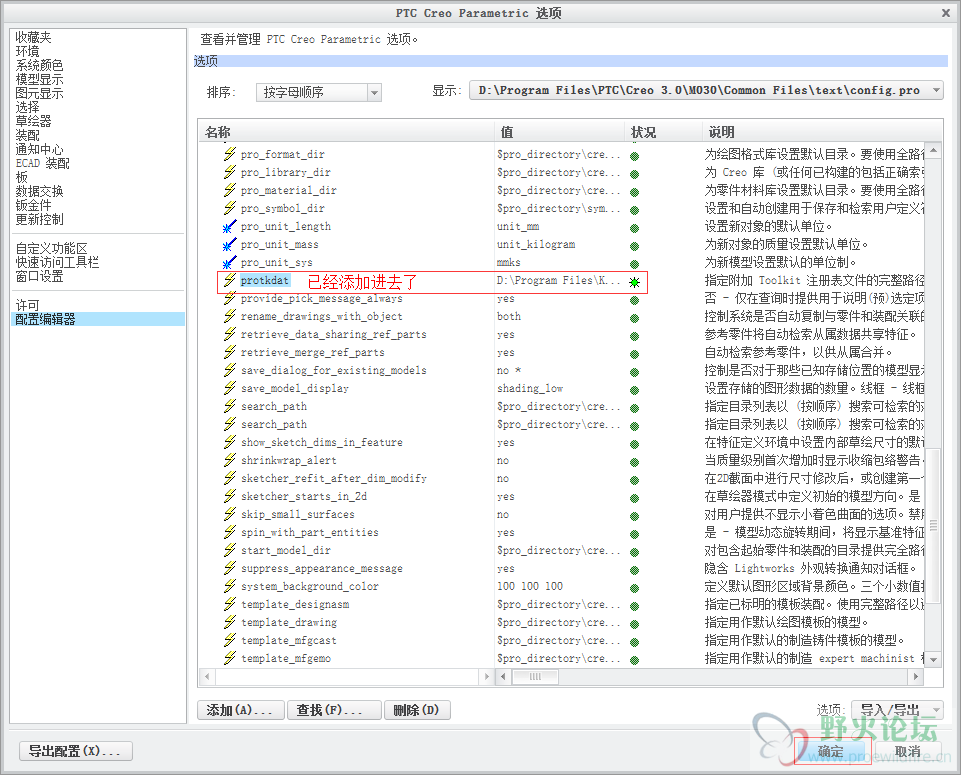Select 钣金件 category
Viewport: 961px width, 775px height.
click(34, 205)
